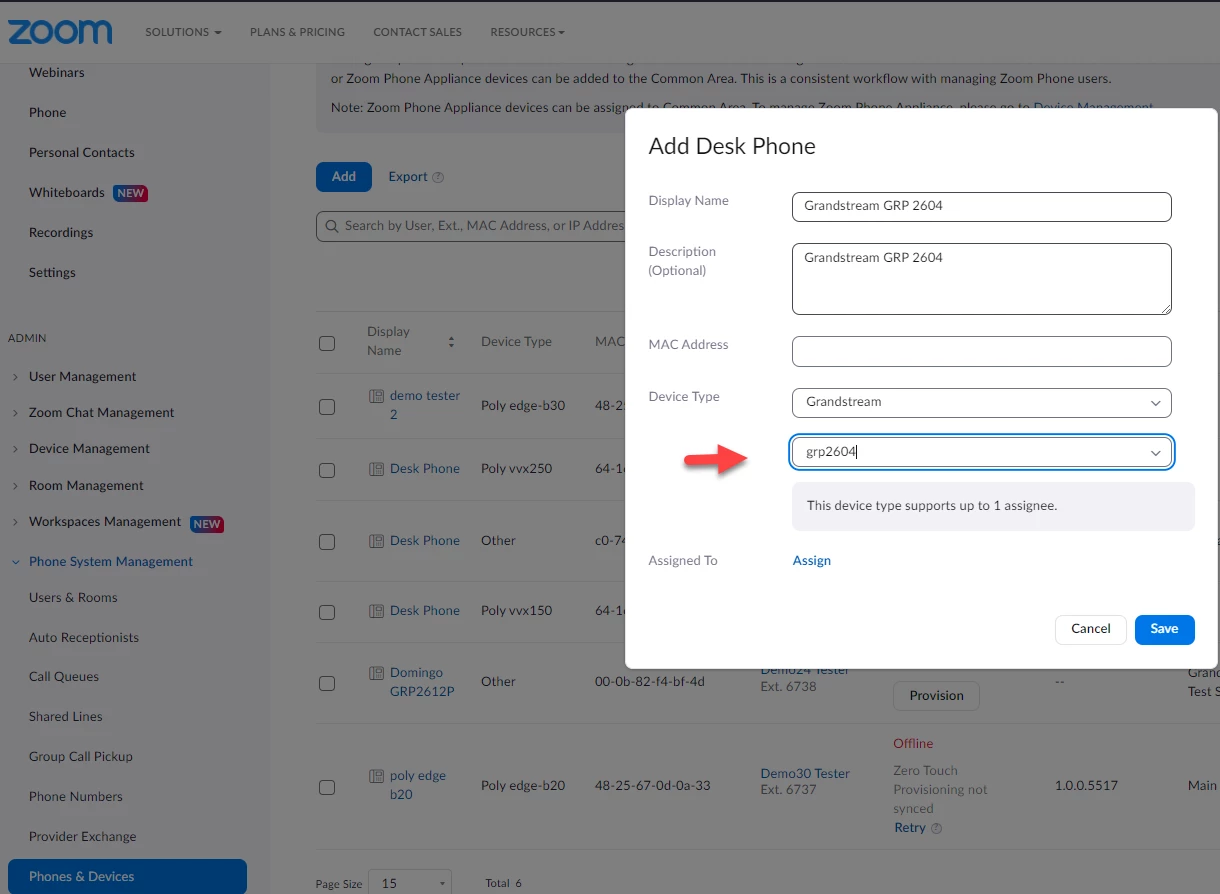
Task: Open the Resources menu
Action: 527,32
